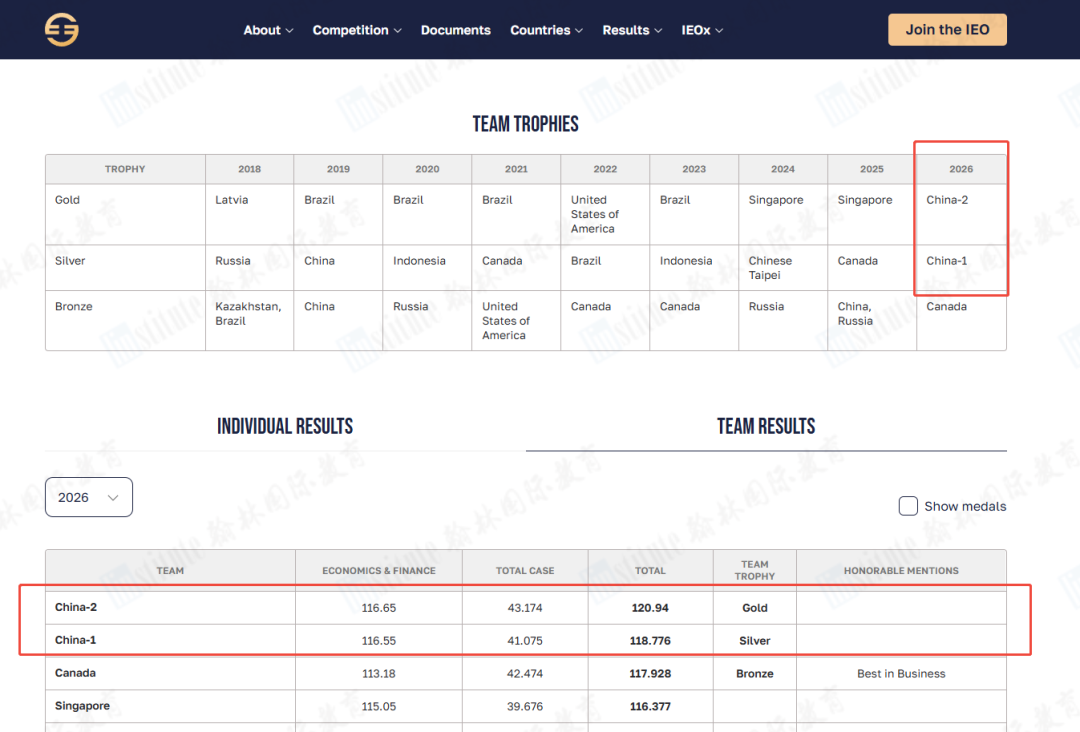This screenshot has width=1080, height=732.
Task: Click the Economics & Finance column header
Action: click(379, 570)
